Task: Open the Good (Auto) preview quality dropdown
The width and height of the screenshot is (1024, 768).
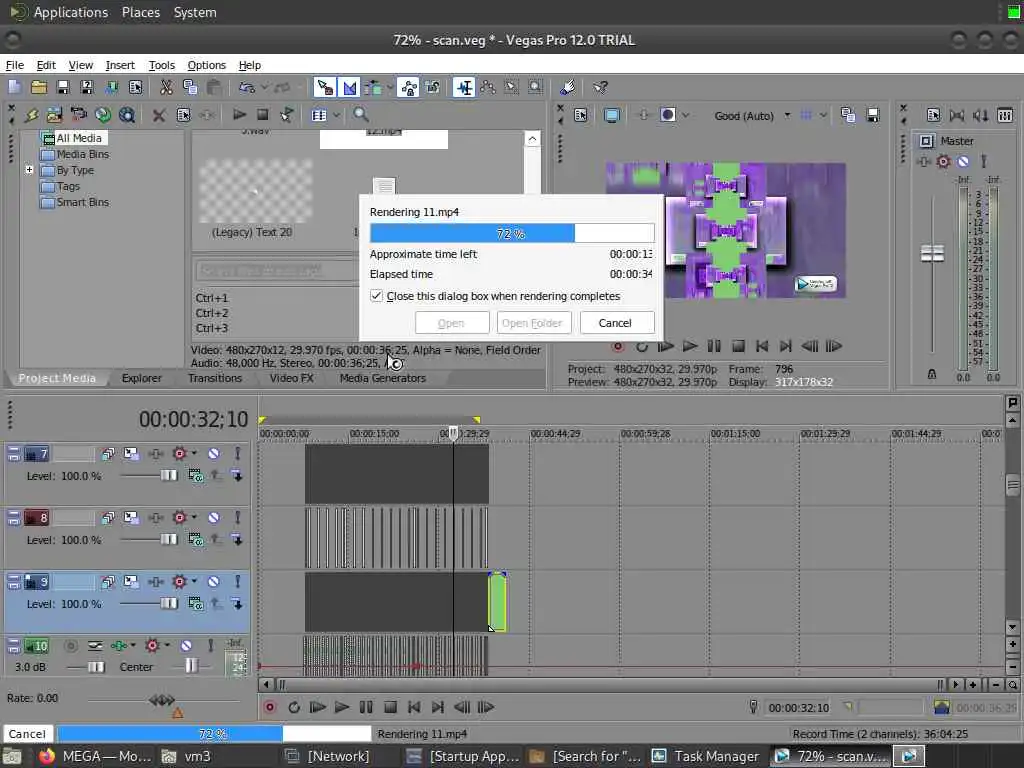Action: pyautogui.click(x=751, y=116)
